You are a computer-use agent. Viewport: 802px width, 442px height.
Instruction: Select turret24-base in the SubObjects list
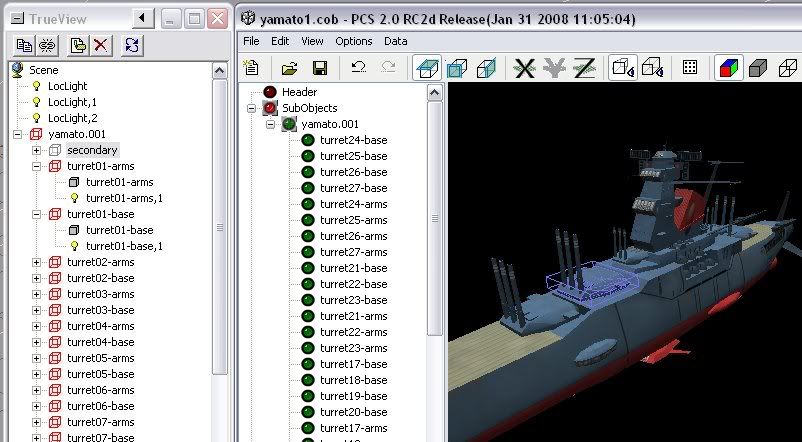[x=353, y=140]
